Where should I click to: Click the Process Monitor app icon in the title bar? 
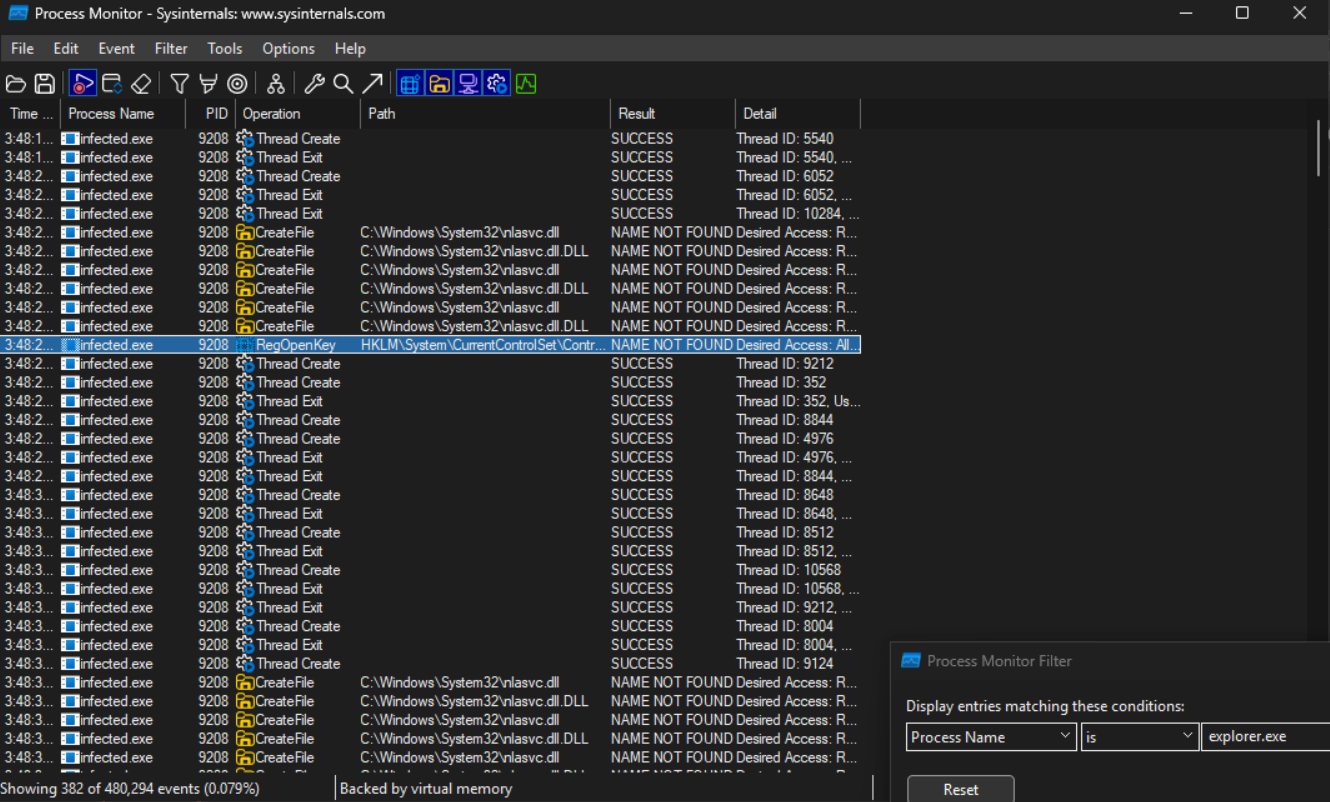[x=17, y=14]
